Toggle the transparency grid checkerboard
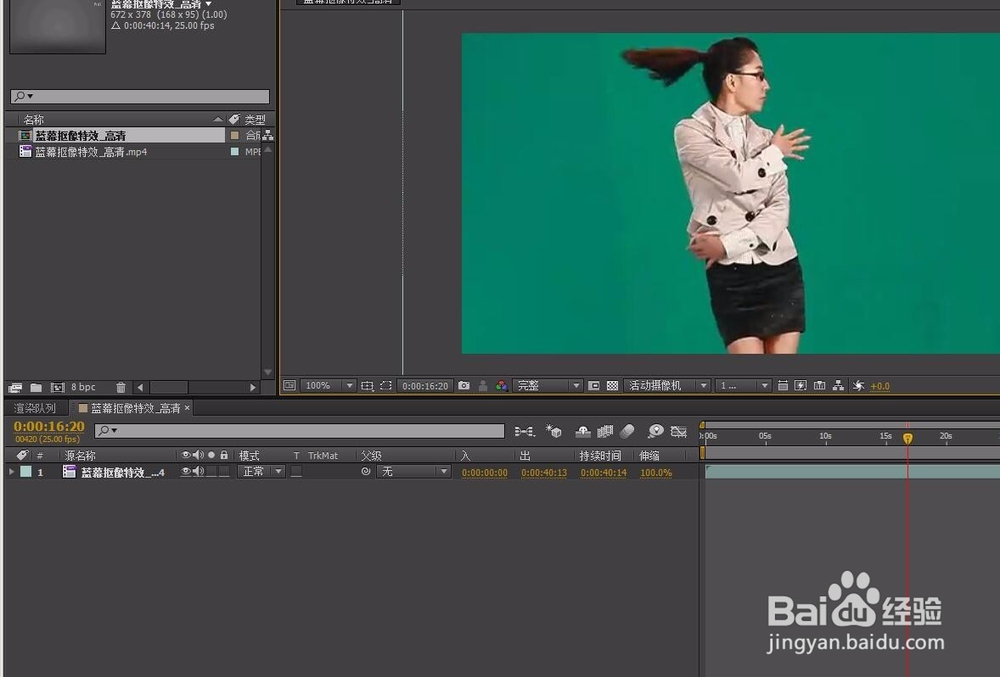The image size is (1000, 677). point(612,386)
